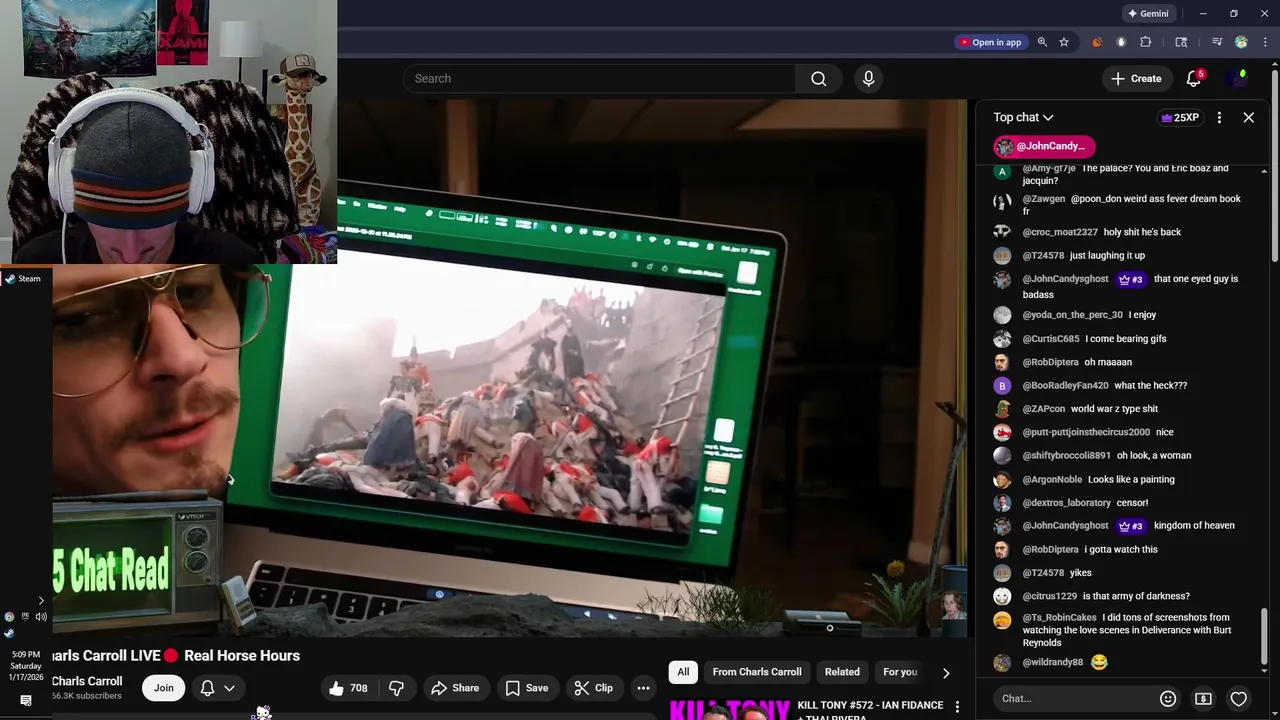Open the browser zoom magnifier icon
Screen dimensions: 1280x720
click(x=1042, y=42)
